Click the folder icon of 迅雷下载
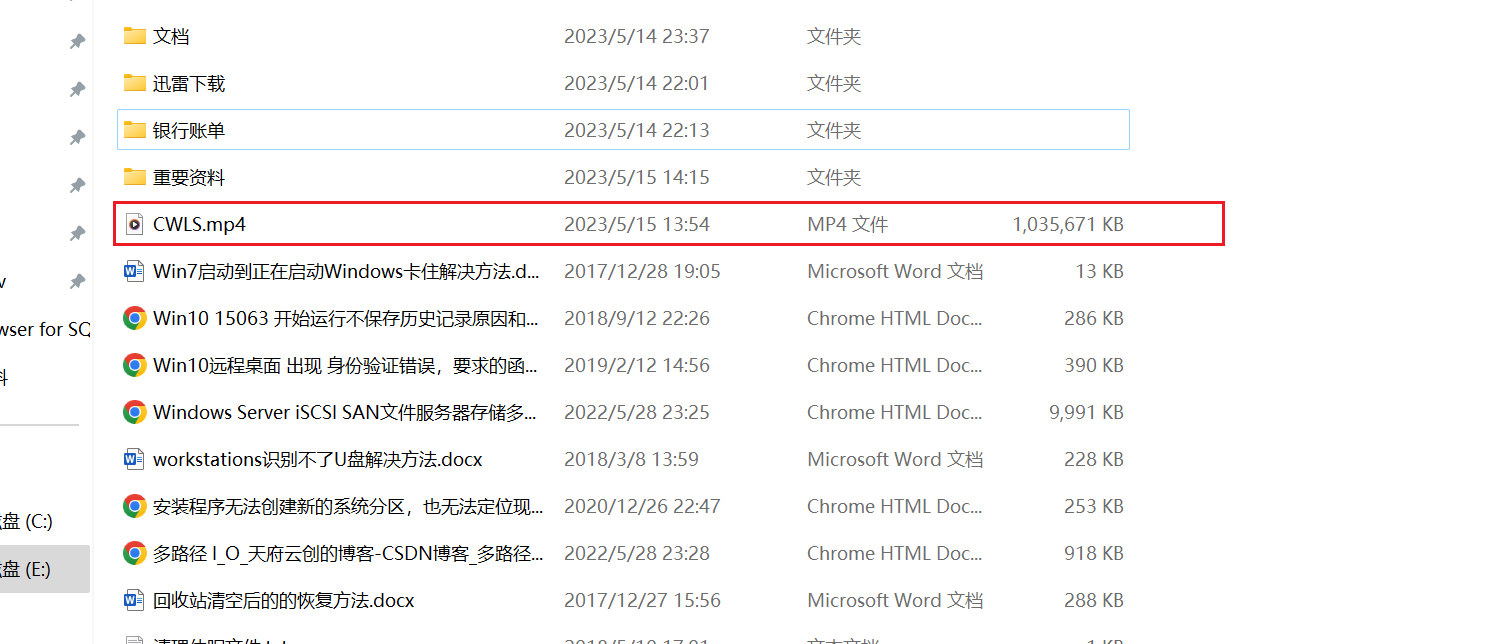The width and height of the screenshot is (1486, 644). coord(134,82)
